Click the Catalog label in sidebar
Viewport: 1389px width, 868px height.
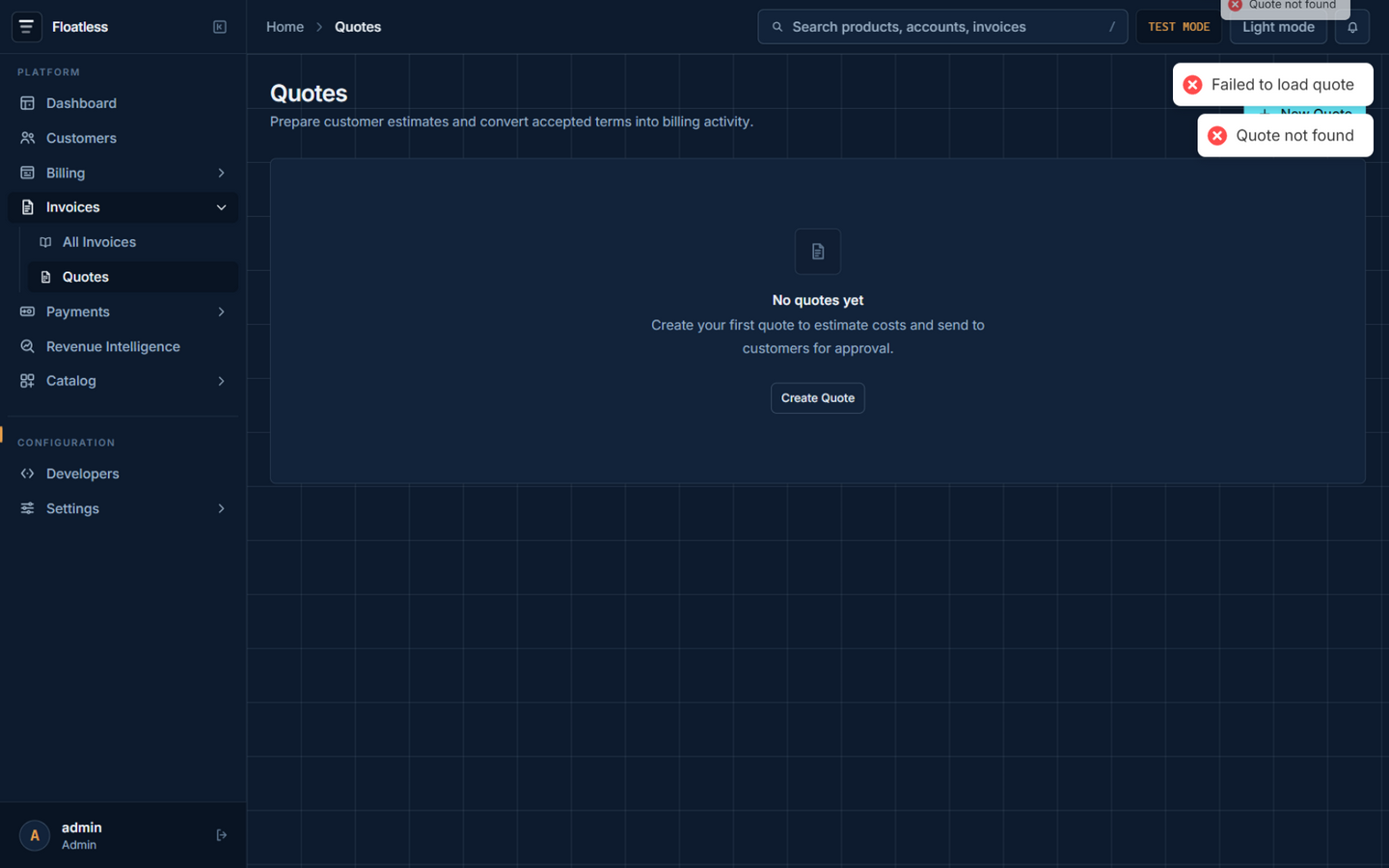(x=71, y=381)
